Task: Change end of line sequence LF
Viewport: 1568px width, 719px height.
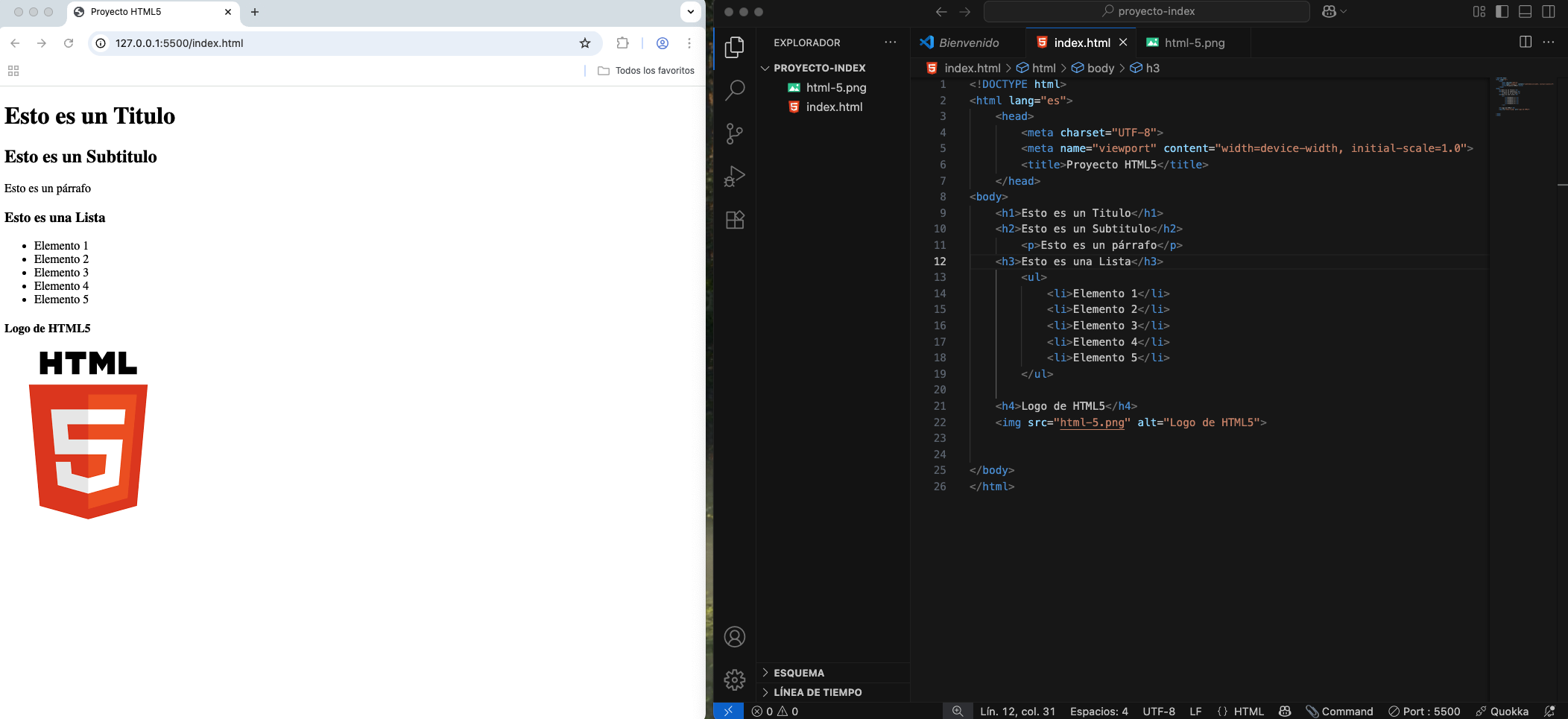Action: tap(1195, 711)
